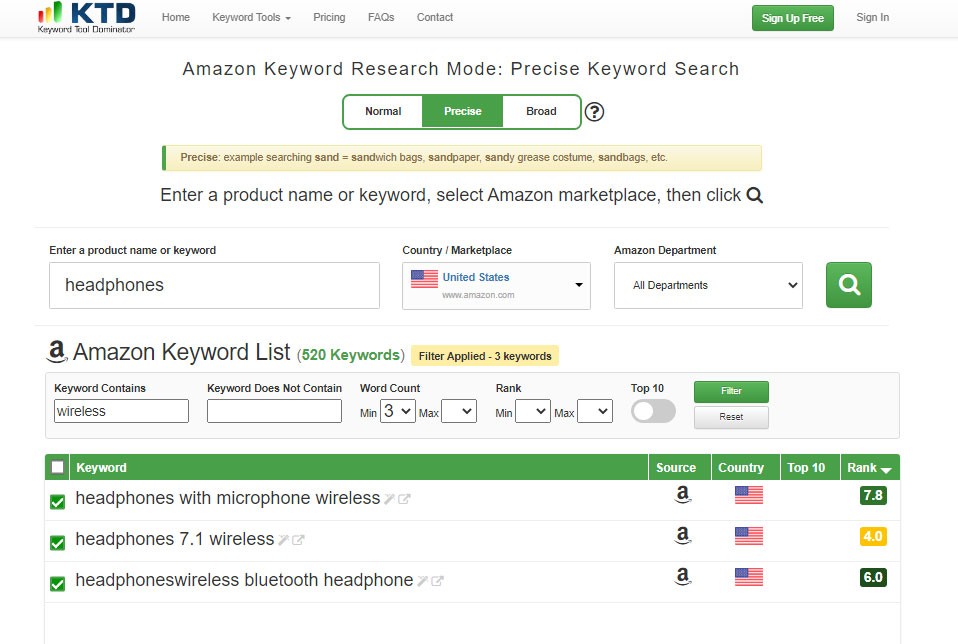This screenshot has width=958, height=644.
Task: Open the Amazon Department dropdown
Action: pos(708,285)
